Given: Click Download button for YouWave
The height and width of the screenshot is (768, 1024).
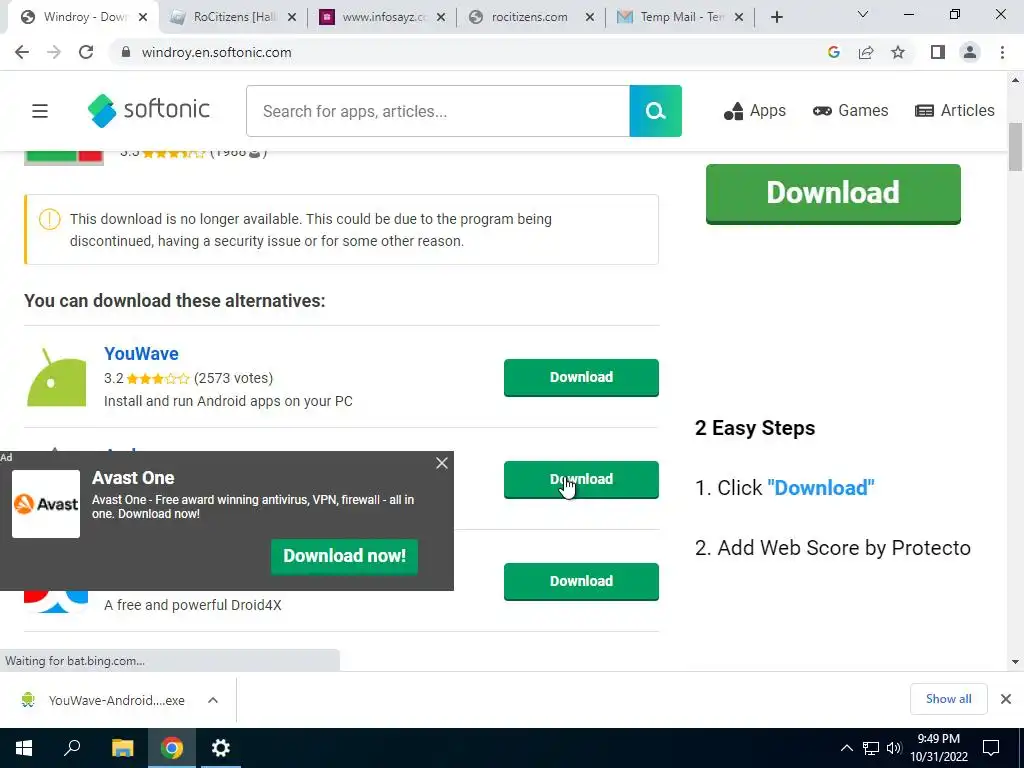Looking at the screenshot, I should pyautogui.click(x=581, y=377).
